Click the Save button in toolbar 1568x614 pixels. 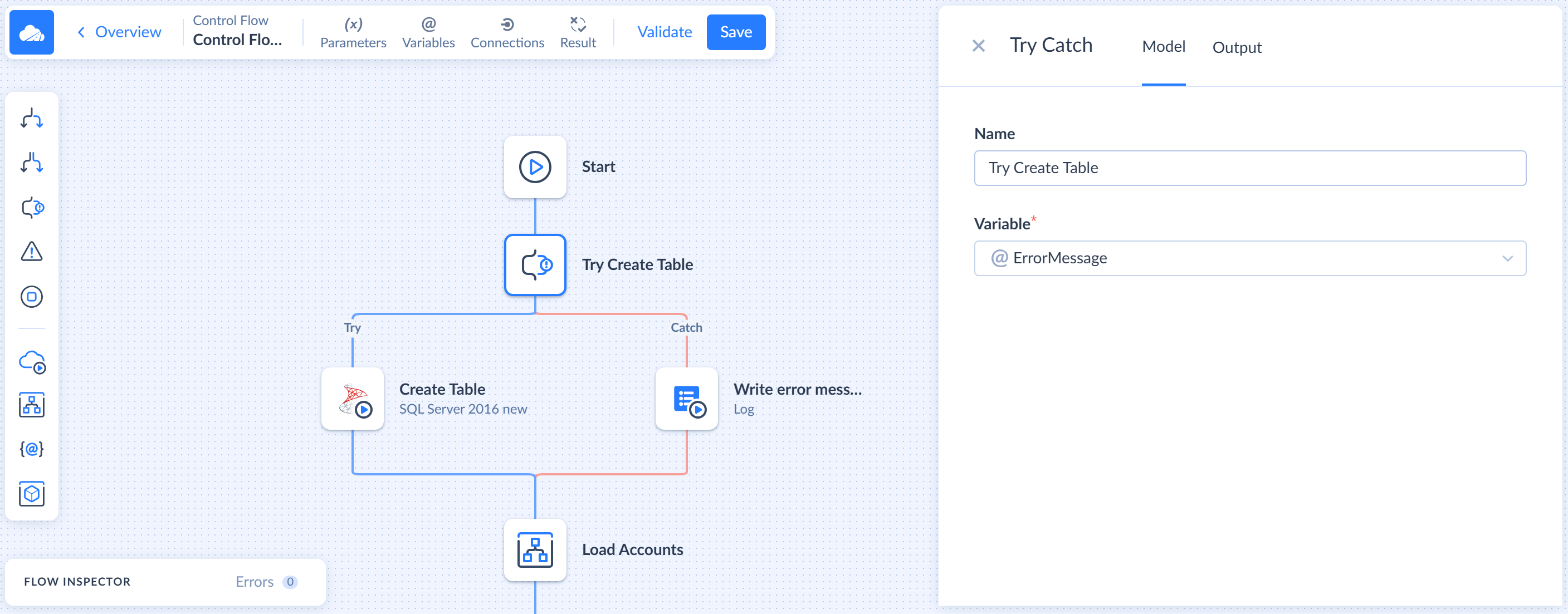click(735, 32)
